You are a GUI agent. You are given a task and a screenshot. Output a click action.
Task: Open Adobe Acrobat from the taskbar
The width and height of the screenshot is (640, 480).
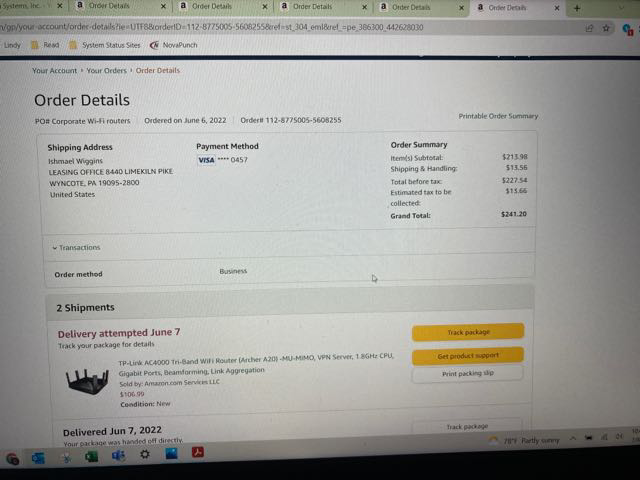coord(198,452)
